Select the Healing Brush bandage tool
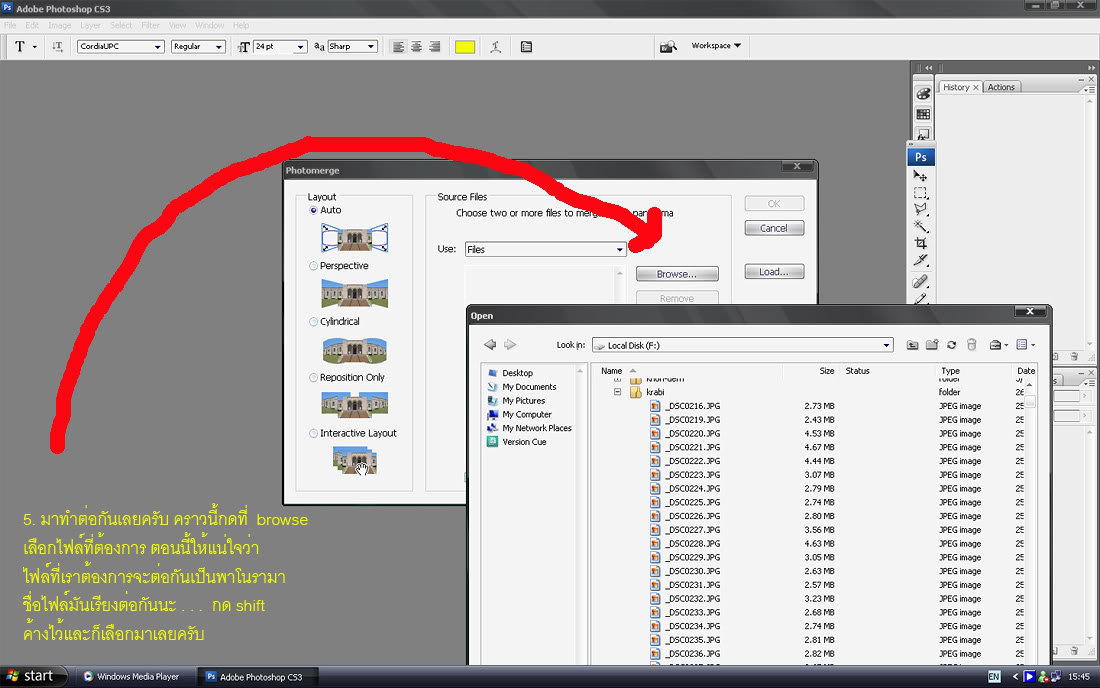 920,281
